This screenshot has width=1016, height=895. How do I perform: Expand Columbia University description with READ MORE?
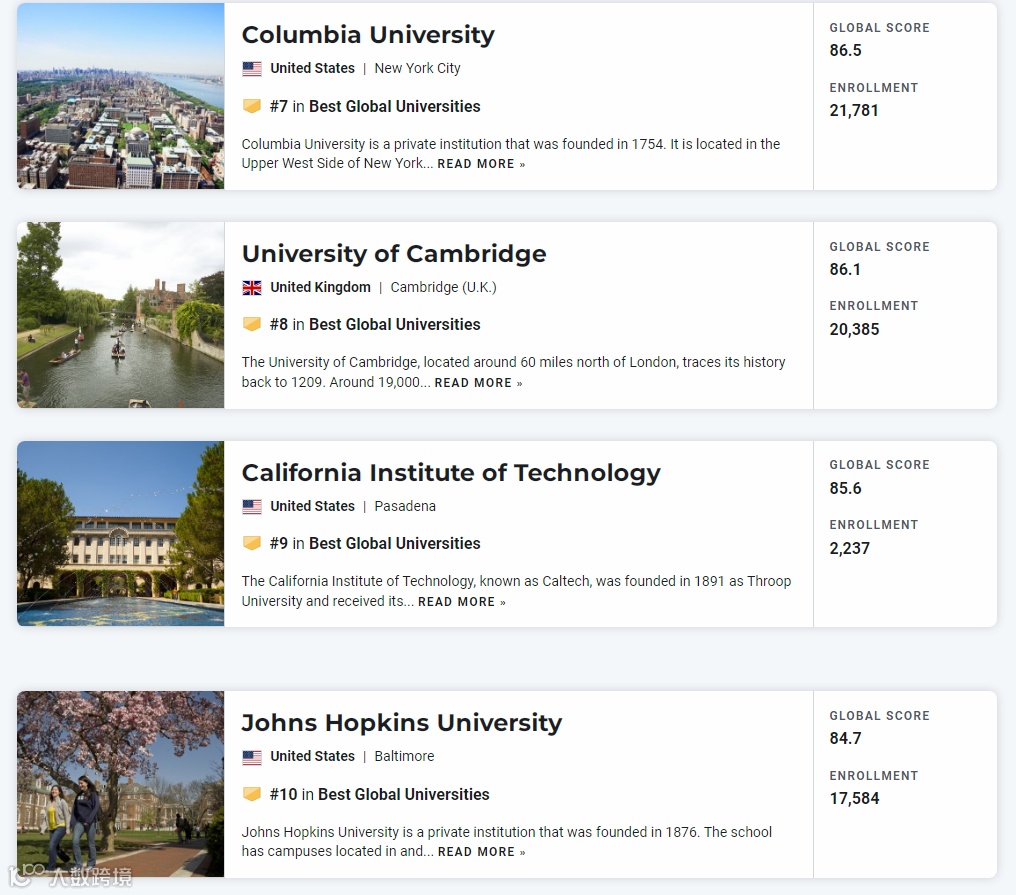[481, 164]
